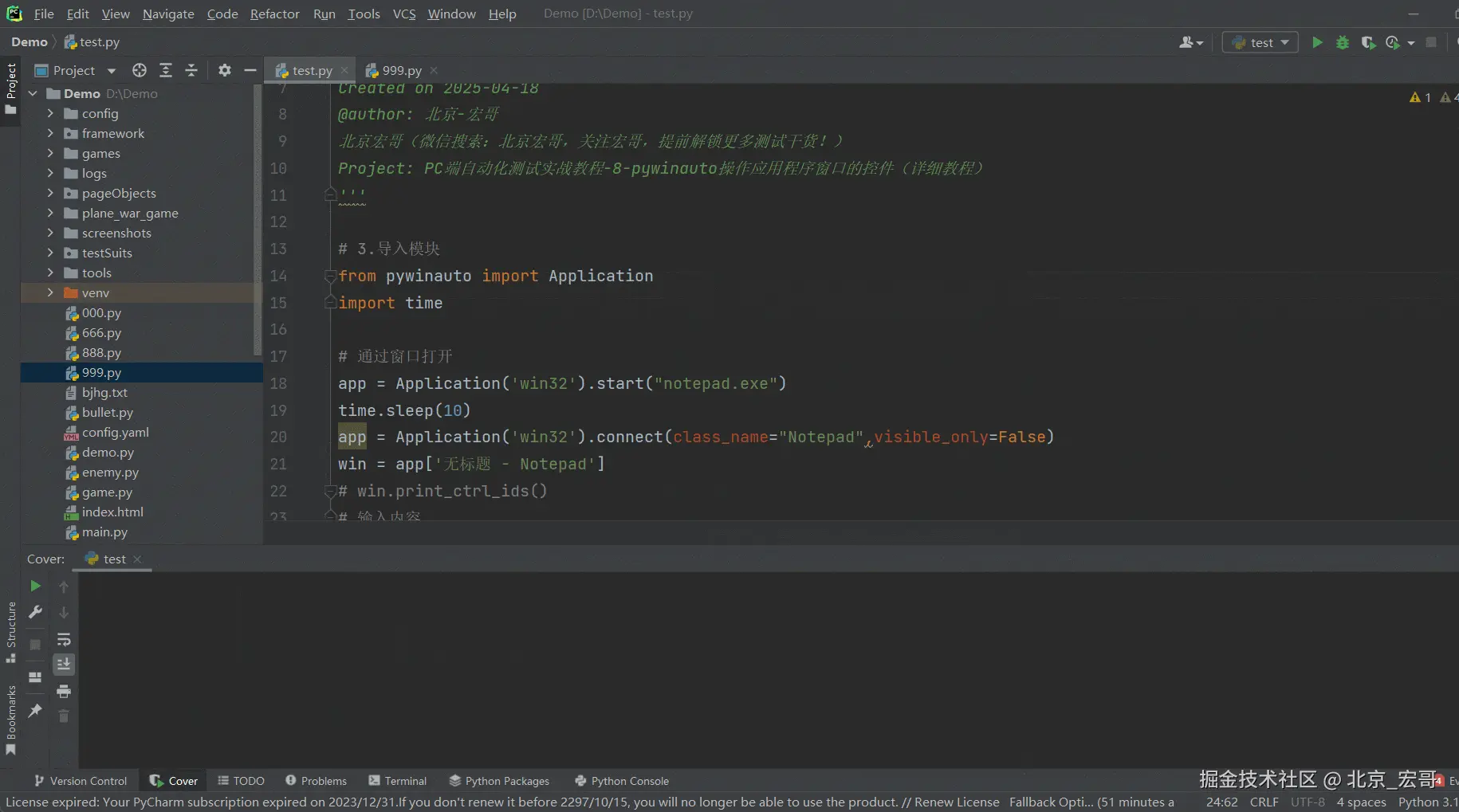Expand the pageObjects folder

click(50, 193)
